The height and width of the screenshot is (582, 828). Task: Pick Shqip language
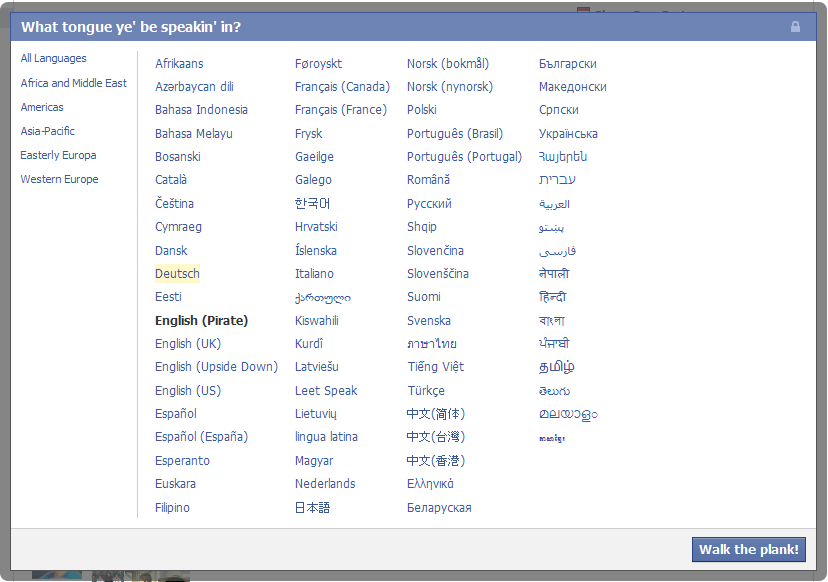tap(422, 227)
